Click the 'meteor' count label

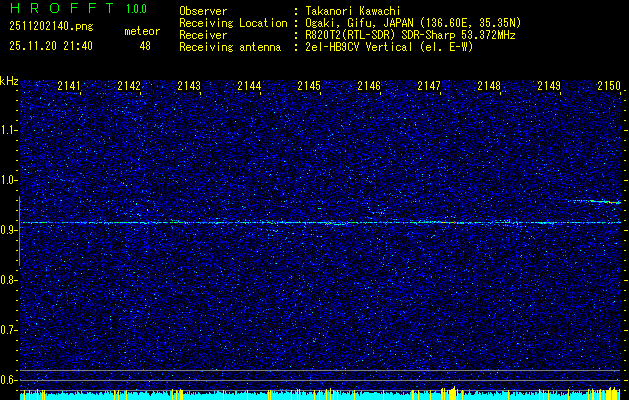click(x=142, y=31)
